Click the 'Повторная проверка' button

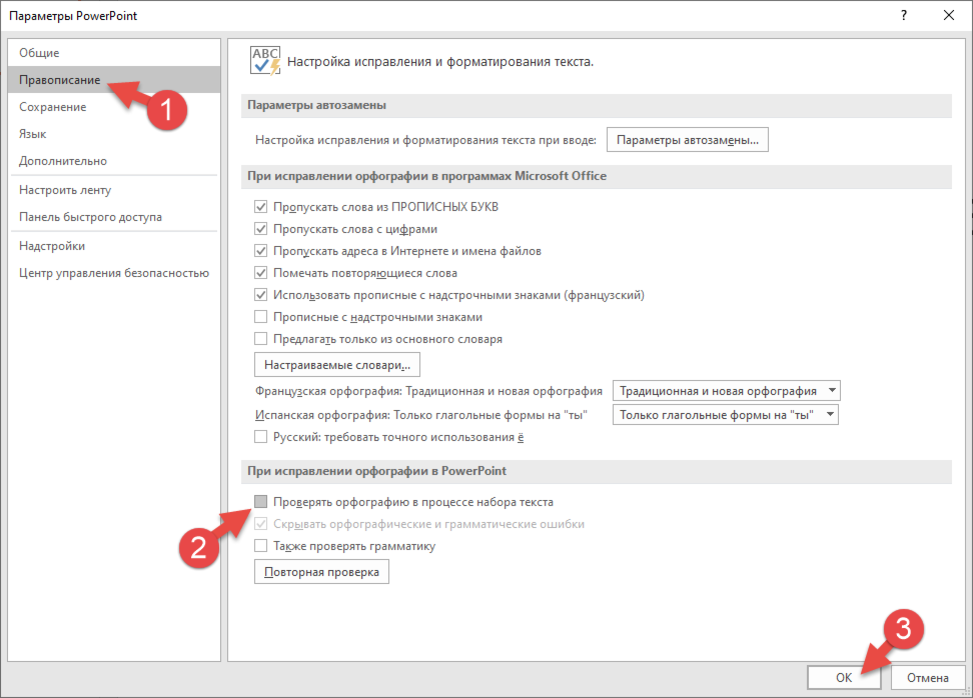pos(321,572)
